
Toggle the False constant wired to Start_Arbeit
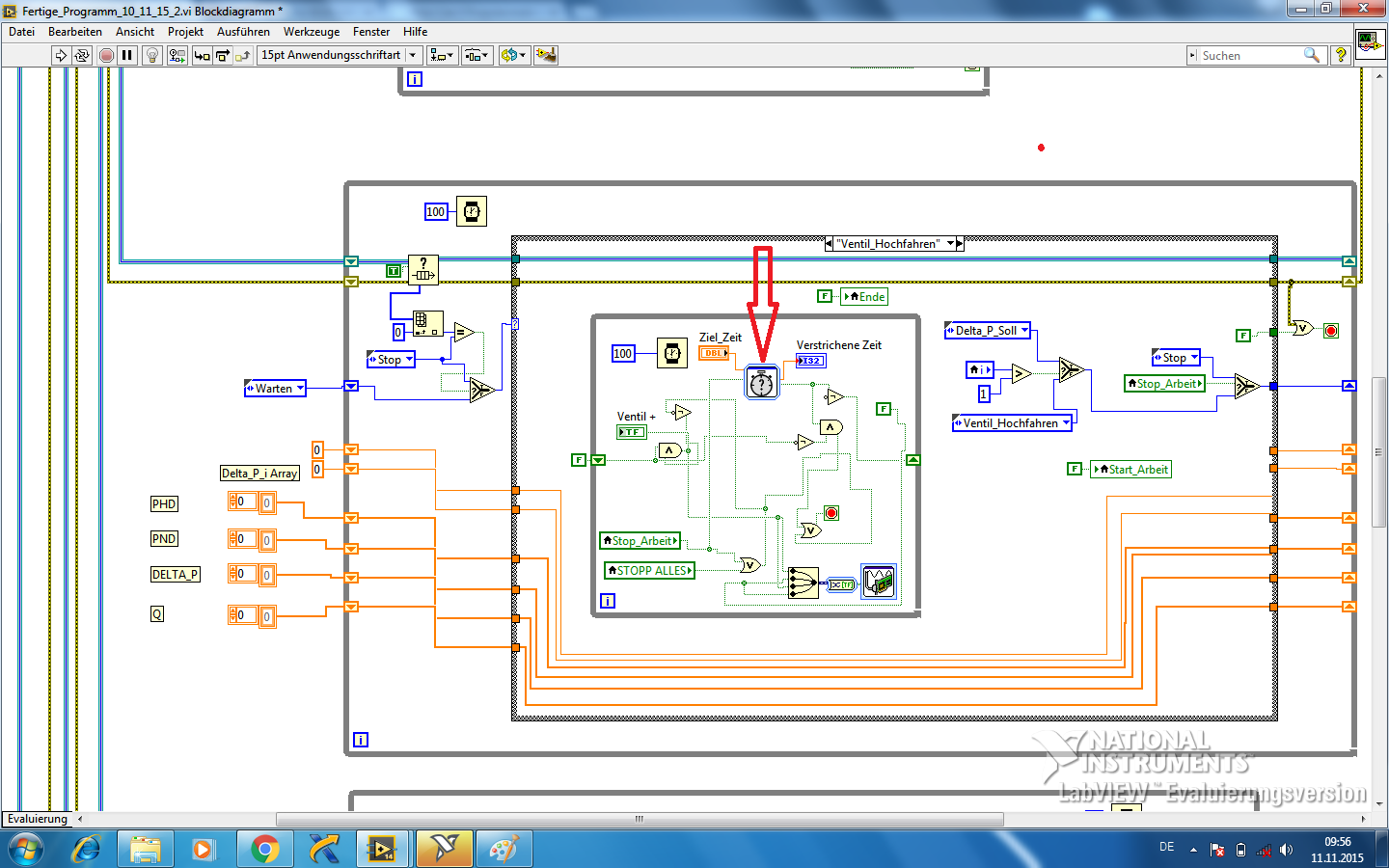click(x=1074, y=469)
